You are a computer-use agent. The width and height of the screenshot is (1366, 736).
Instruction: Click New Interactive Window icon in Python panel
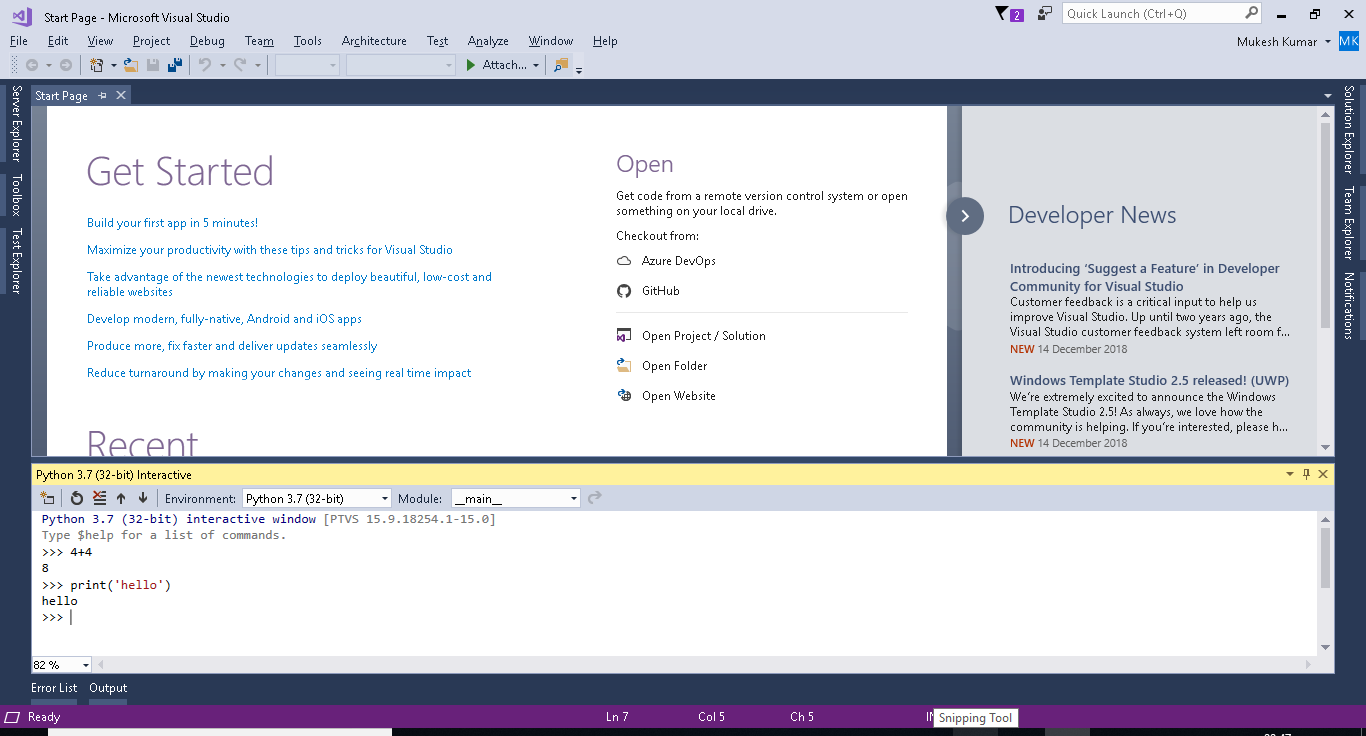click(x=47, y=498)
